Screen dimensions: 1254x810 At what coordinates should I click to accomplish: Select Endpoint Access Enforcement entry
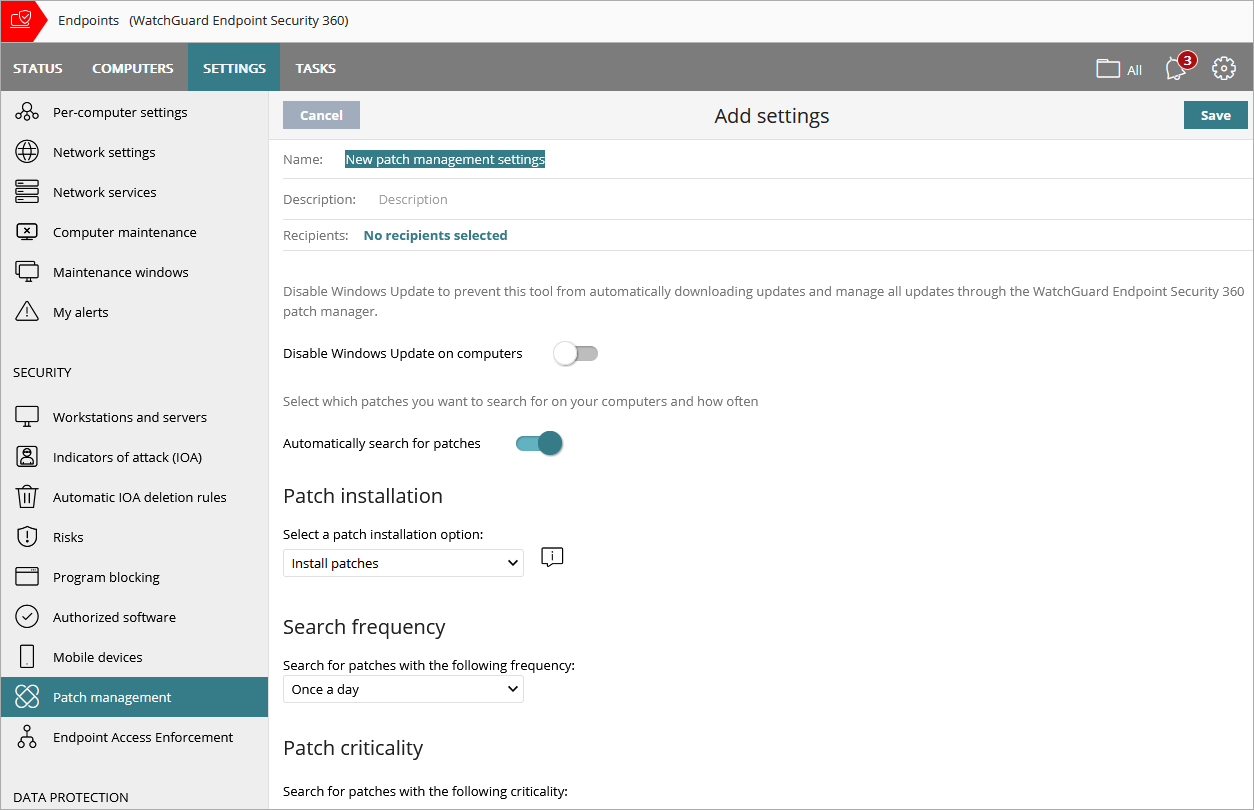click(134, 737)
